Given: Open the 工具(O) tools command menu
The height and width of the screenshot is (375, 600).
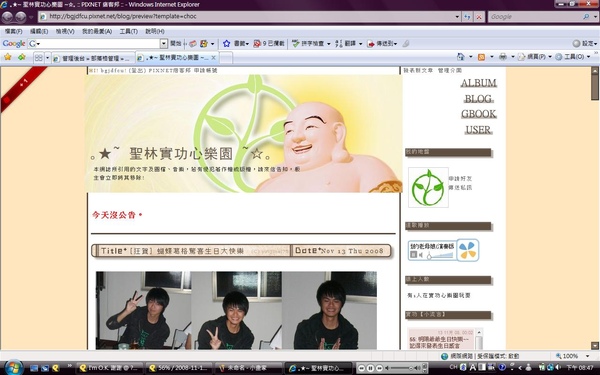Looking at the screenshot, I should click(572, 57).
